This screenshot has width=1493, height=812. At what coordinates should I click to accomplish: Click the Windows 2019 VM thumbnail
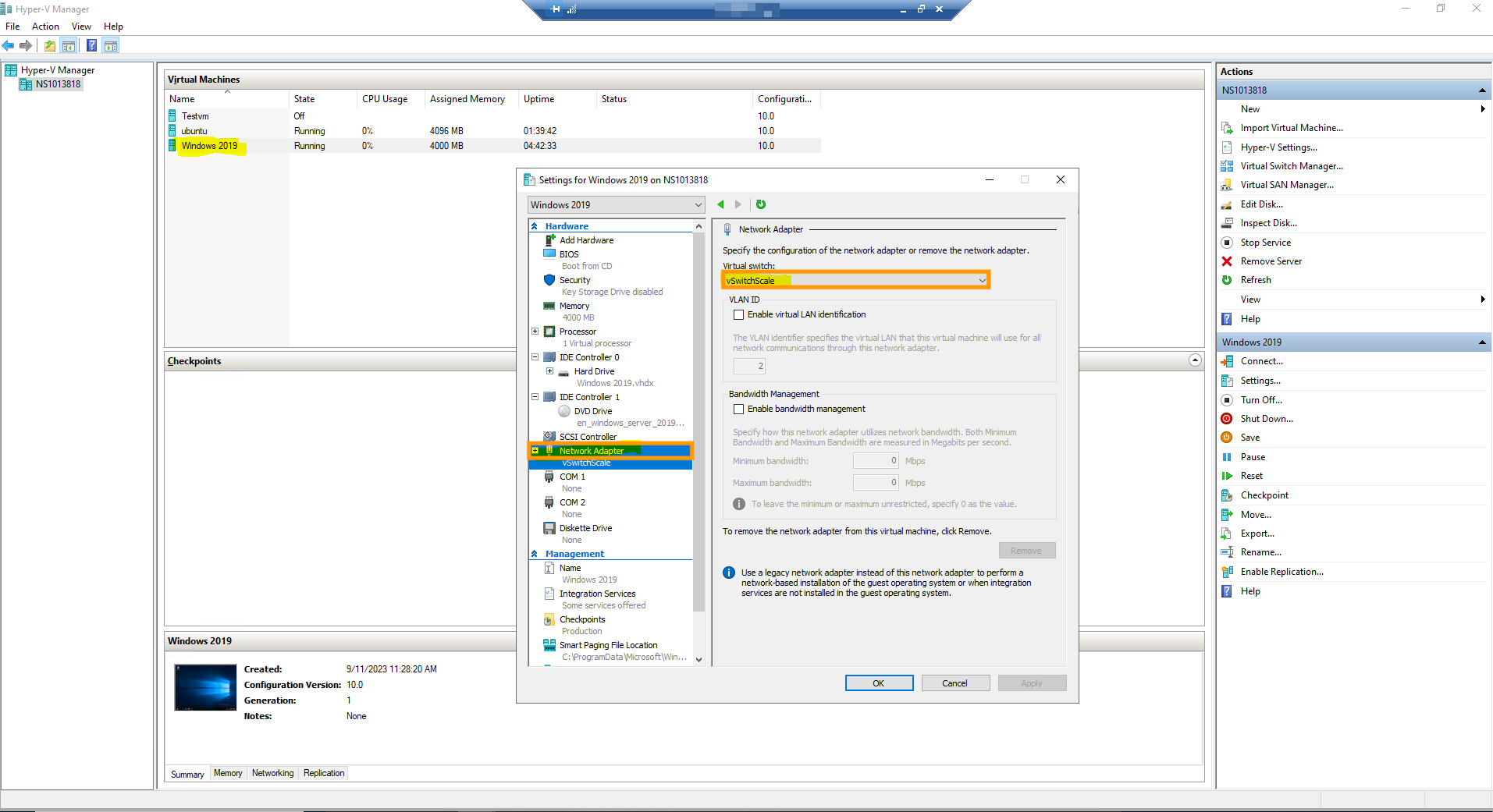click(x=205, y=687)
